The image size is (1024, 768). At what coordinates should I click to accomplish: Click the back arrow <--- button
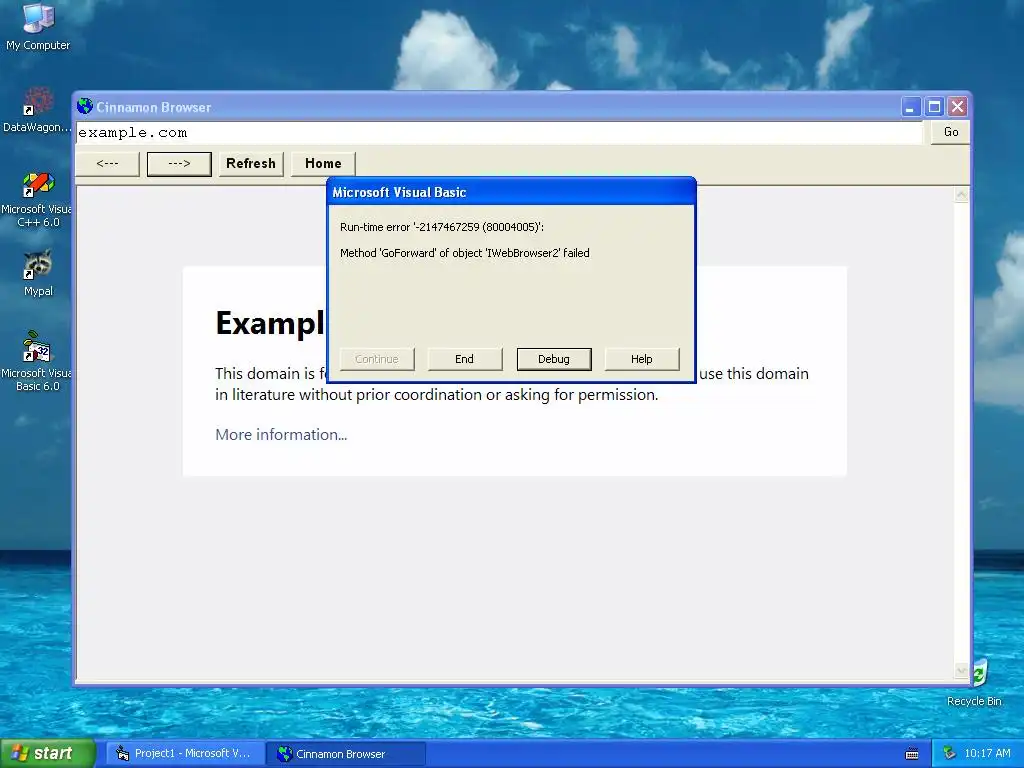108,163
